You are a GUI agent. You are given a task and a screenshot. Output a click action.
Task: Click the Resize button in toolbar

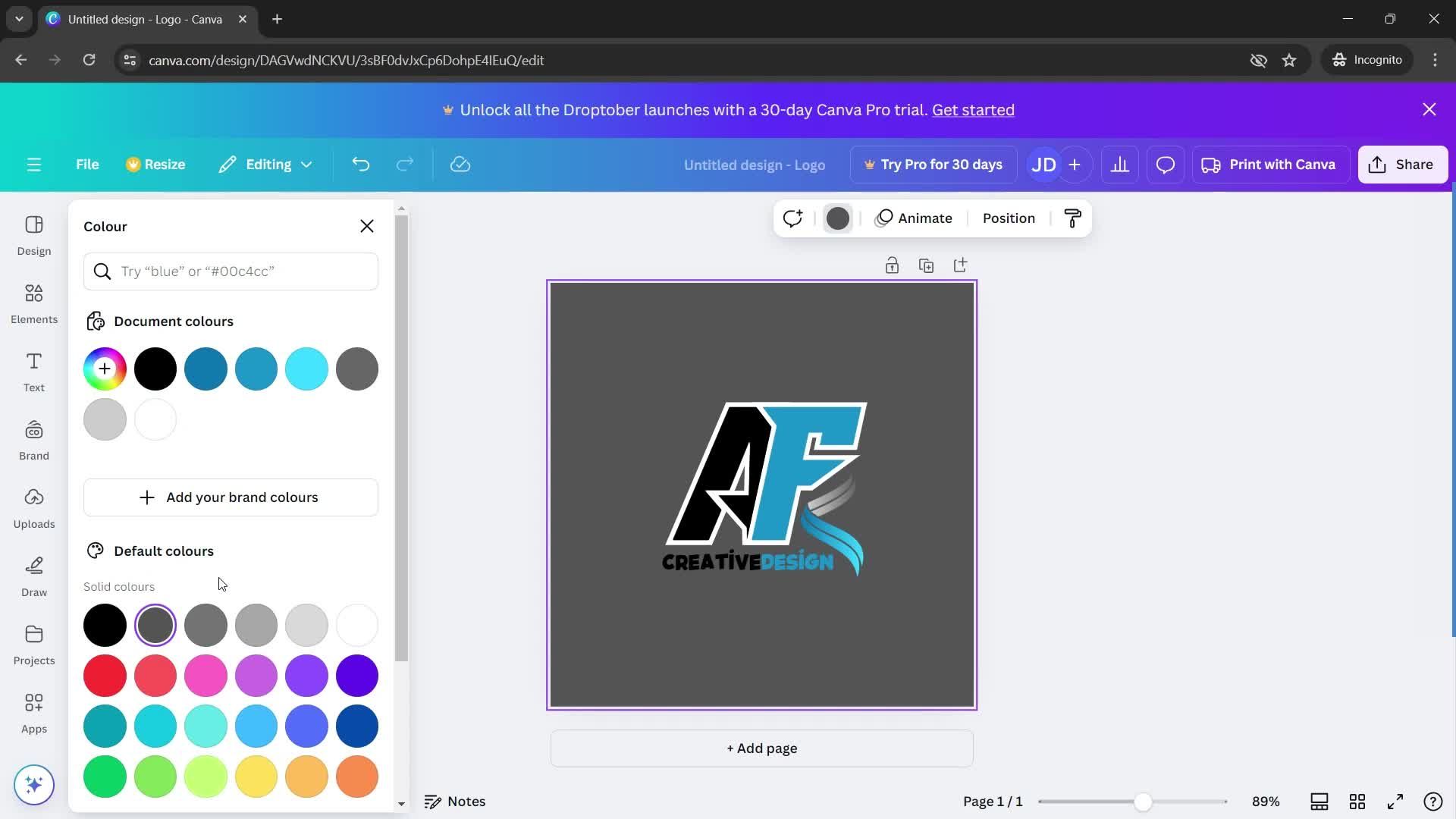pos(155,164)
